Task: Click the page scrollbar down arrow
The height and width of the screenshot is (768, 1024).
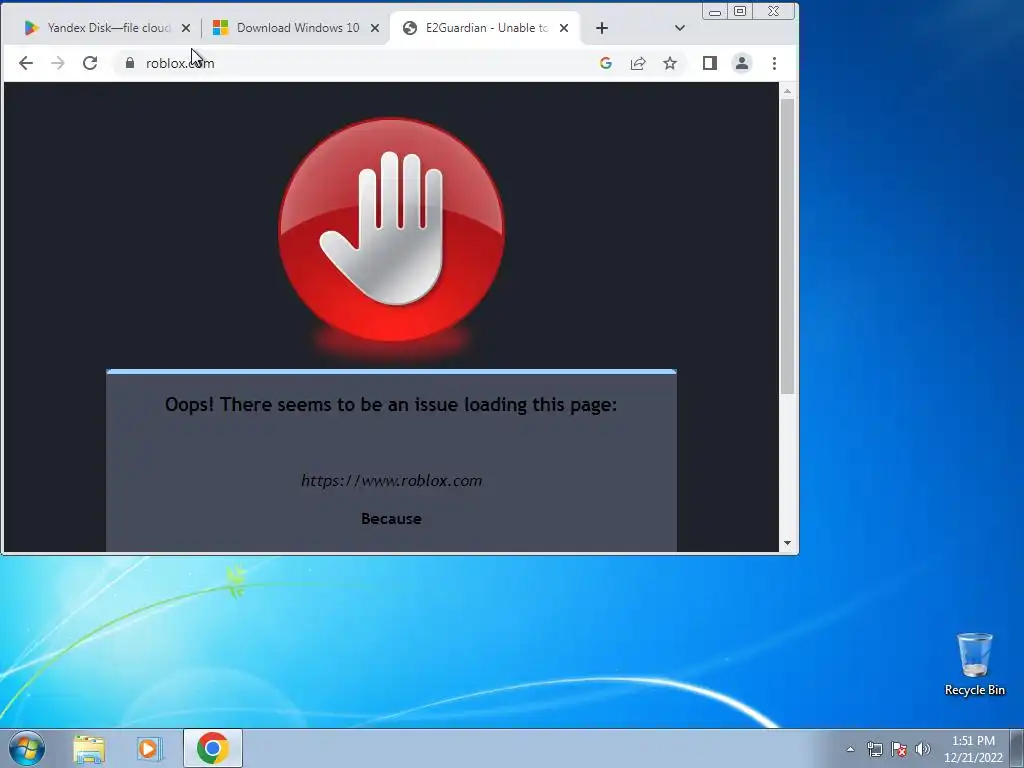Action: (787, 543)
